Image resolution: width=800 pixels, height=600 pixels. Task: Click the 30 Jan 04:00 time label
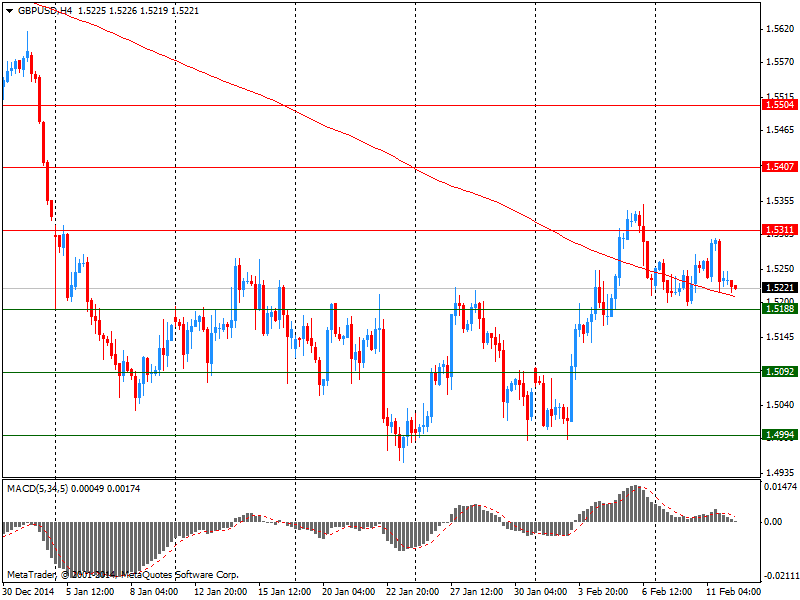pos(540,592)
